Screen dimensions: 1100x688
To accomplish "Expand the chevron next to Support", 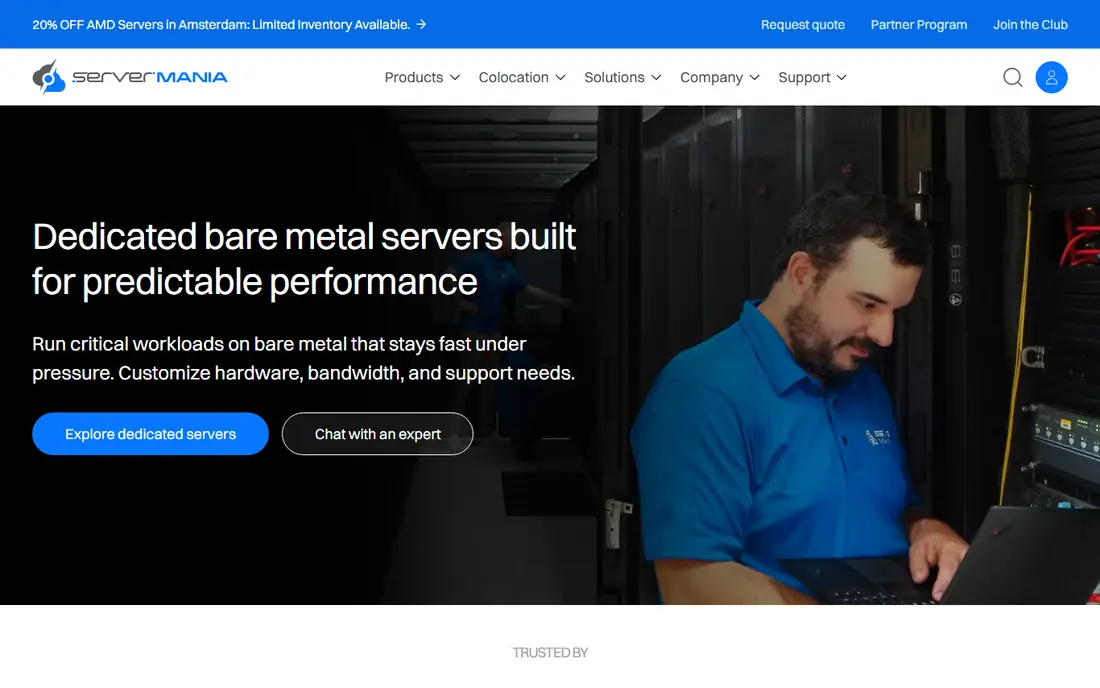I will coord(841,77).
